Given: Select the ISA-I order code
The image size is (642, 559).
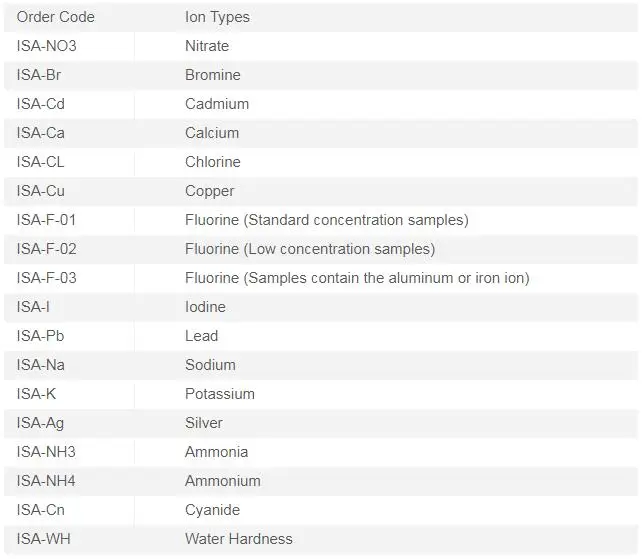Looking at the screenshot, I should pyautogui.click(x=33, y=307).
